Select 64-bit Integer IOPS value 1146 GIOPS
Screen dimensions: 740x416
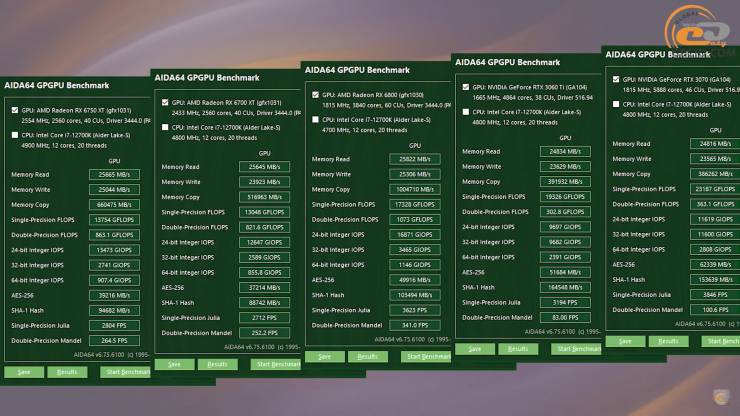click(415, 265)
